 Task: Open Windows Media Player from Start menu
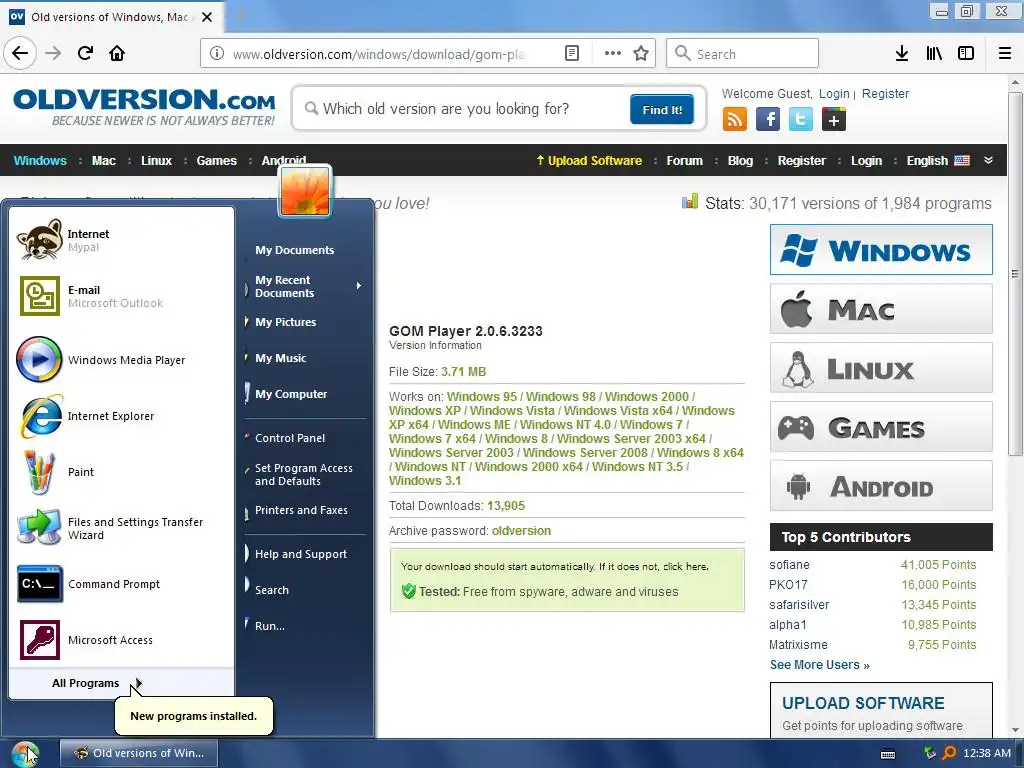pos(121,360)
